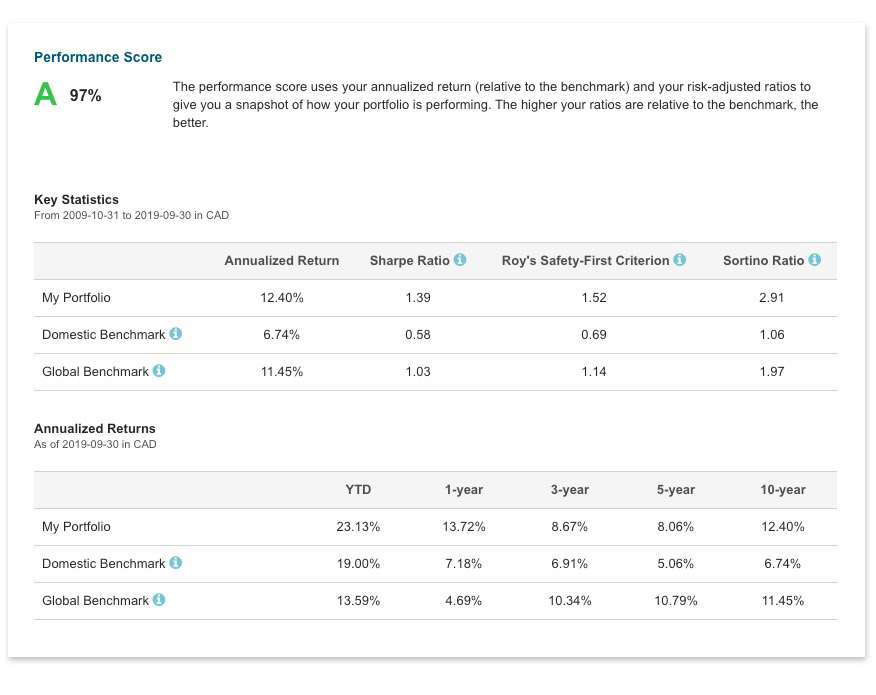The width and height of the screenshot is (876, 695).
Task: Click My Portfolio 12.40% annualized return value
Action: click(282, 298)
